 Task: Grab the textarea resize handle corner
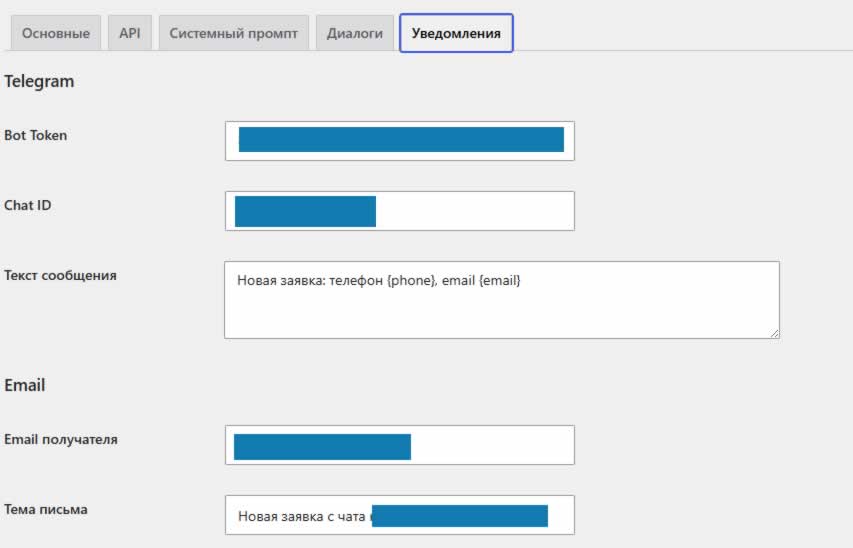pos(775,333)
